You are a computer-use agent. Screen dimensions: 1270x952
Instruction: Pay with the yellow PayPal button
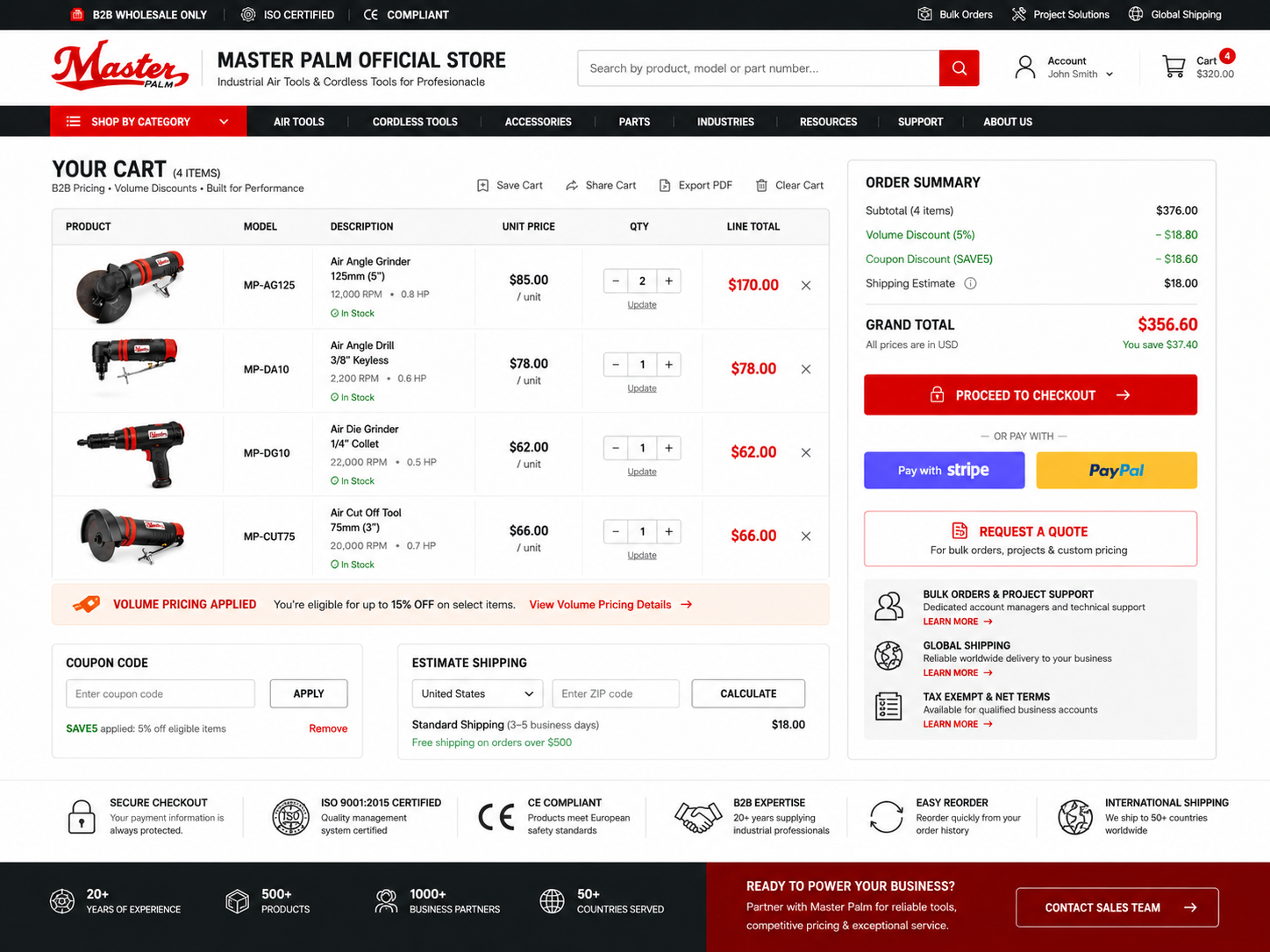click(x=1117, y=471)
